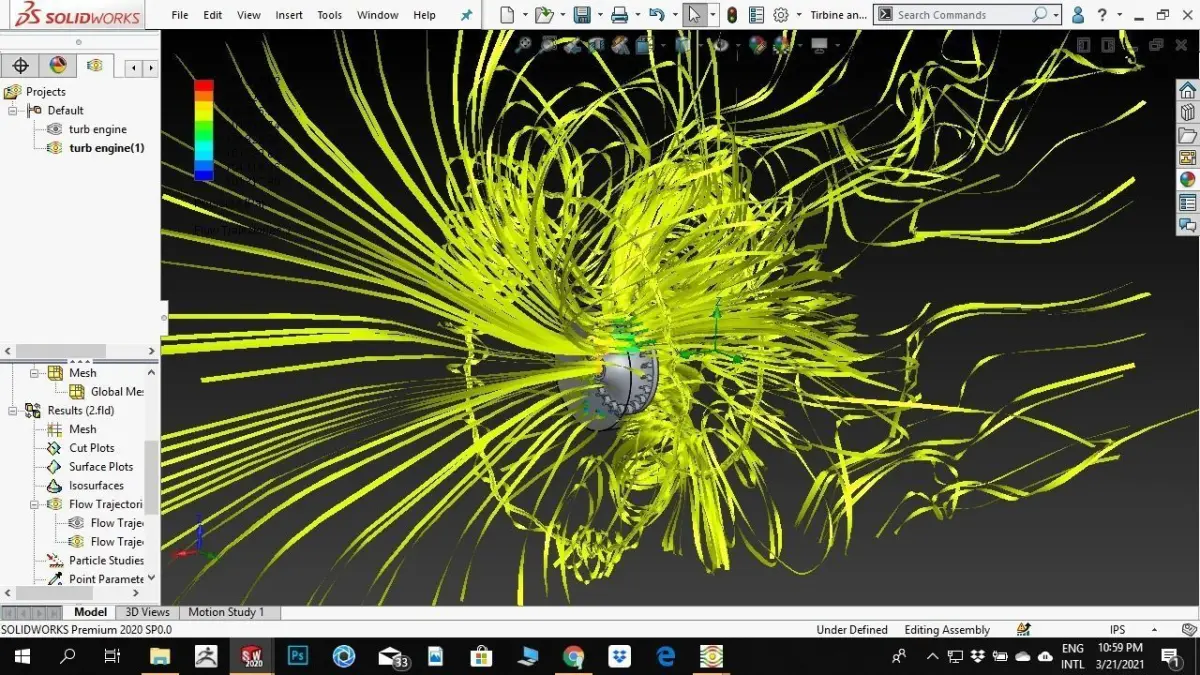The image size is (1200, 675).
Task: Switch to the Motion Study 1 tab
Action: point(227,612)
